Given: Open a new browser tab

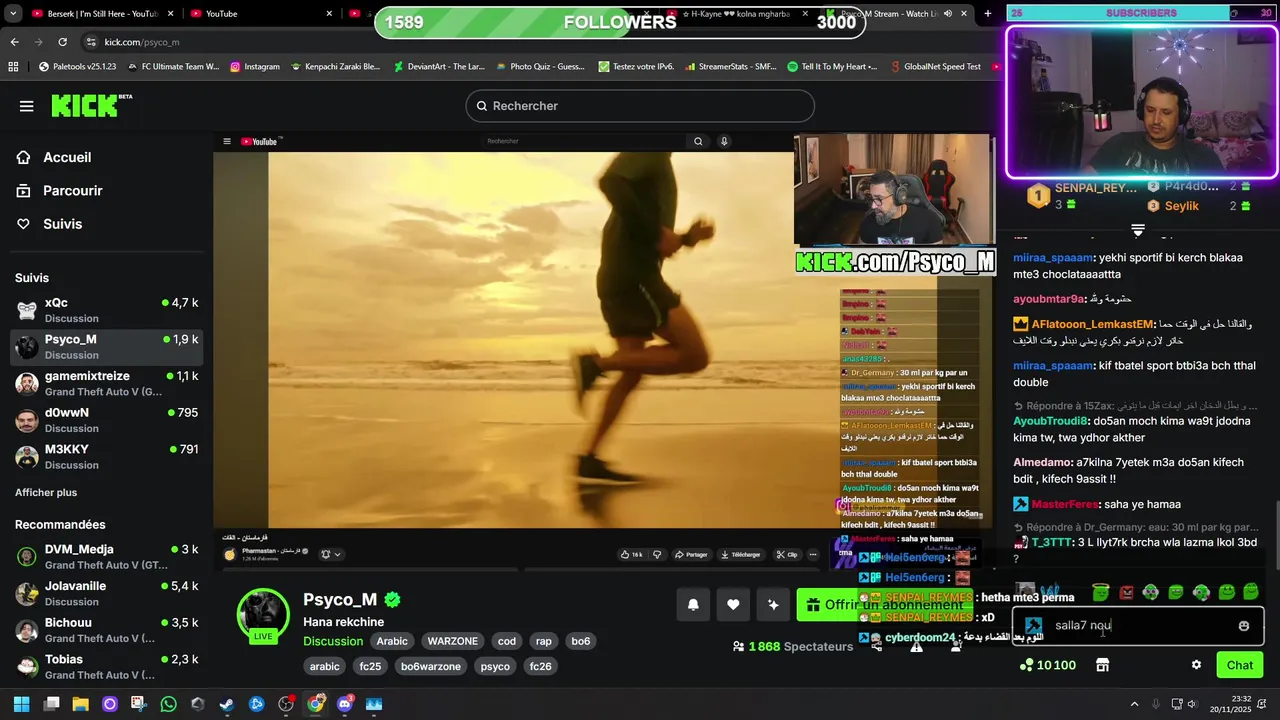Looking at the screenshot, I should point(988,14).
